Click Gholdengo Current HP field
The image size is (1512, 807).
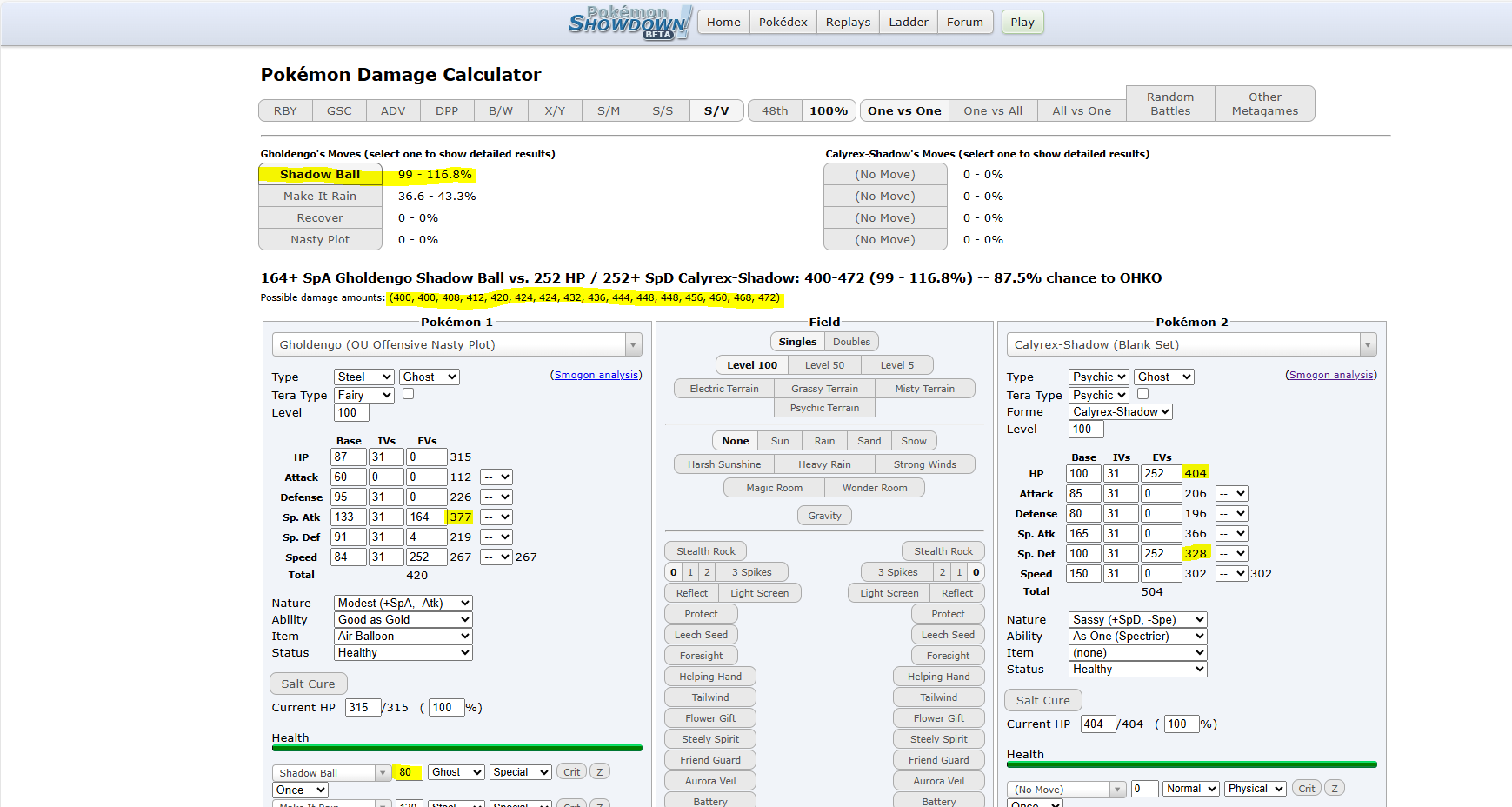pos(363,707)
